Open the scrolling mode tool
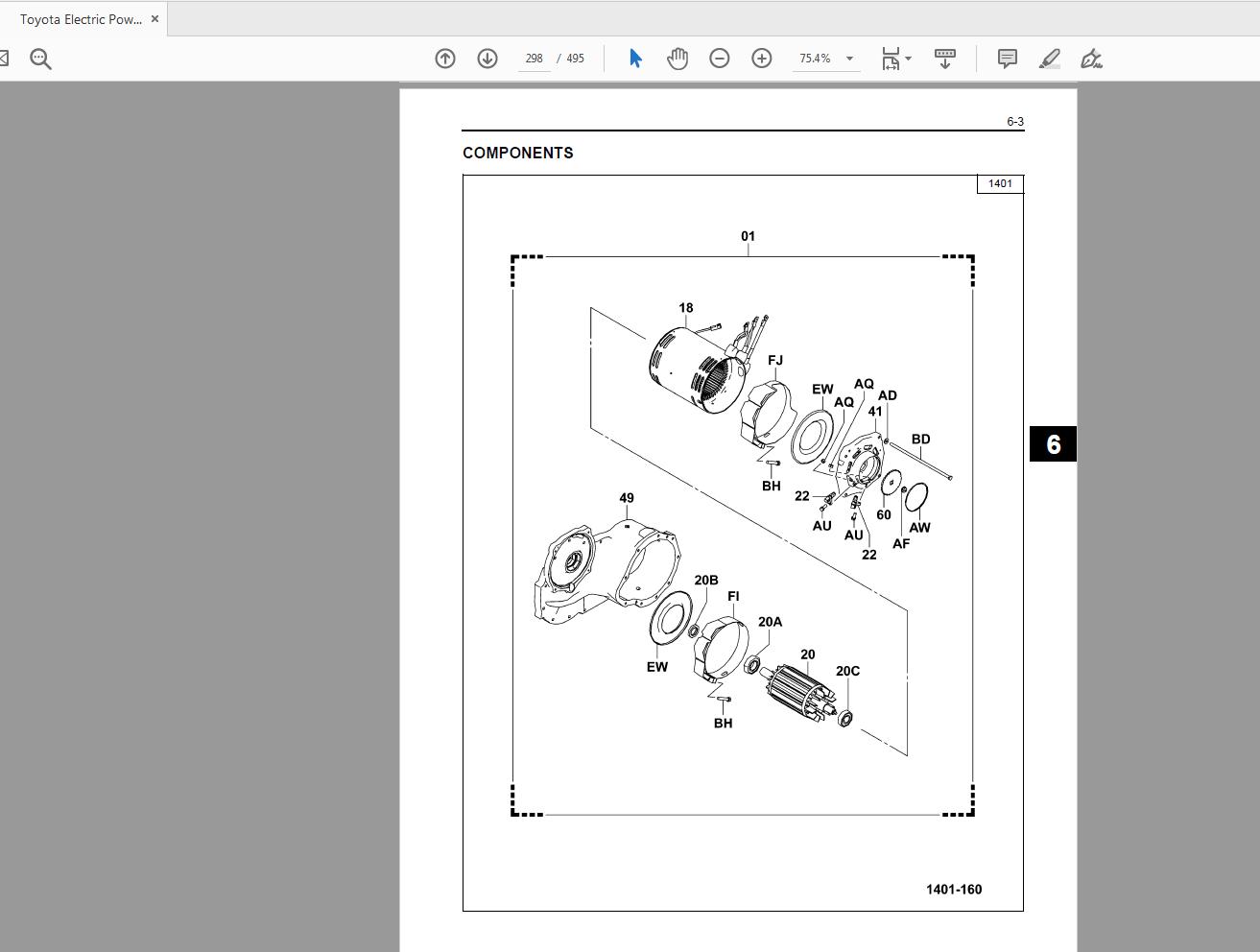Viewport: 1260px width, 952px height. tap(945, 59)
